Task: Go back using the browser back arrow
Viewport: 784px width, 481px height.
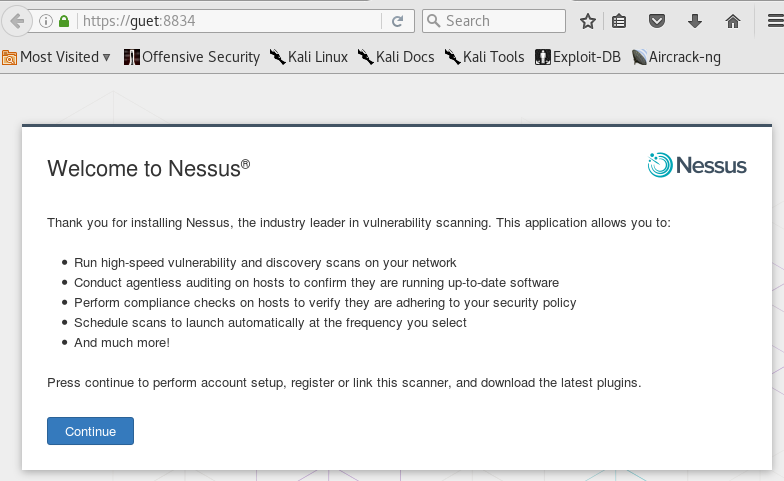Action: [x=17, y=21]
